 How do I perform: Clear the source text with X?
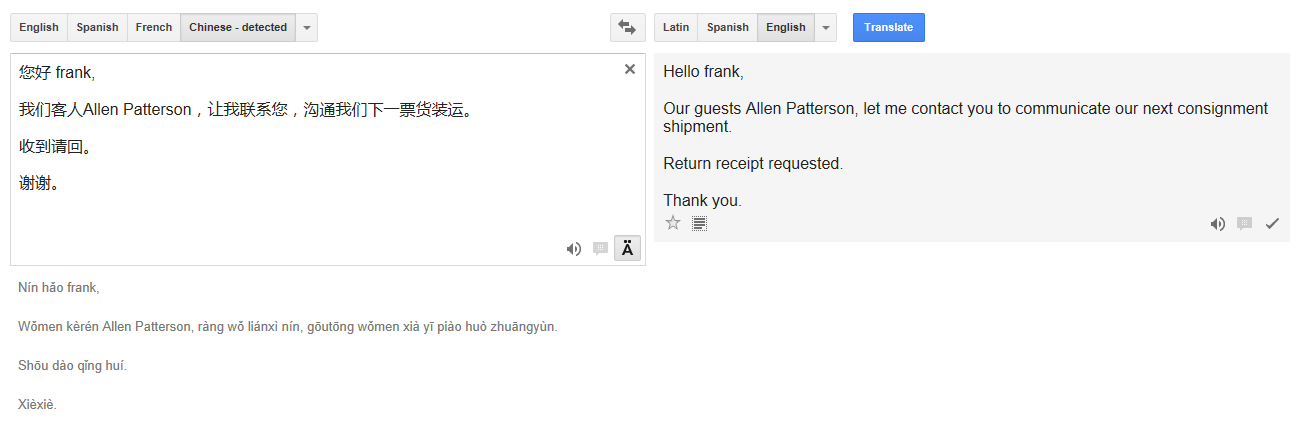coord(630,69)
